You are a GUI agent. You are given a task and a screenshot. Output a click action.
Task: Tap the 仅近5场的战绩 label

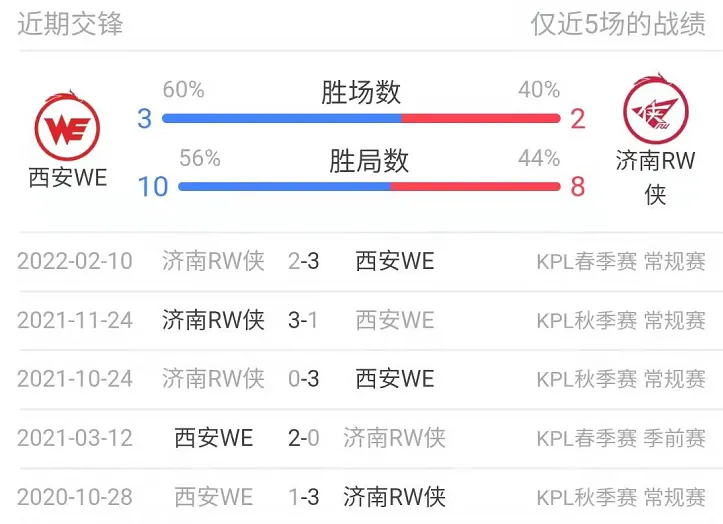[618, 24]
